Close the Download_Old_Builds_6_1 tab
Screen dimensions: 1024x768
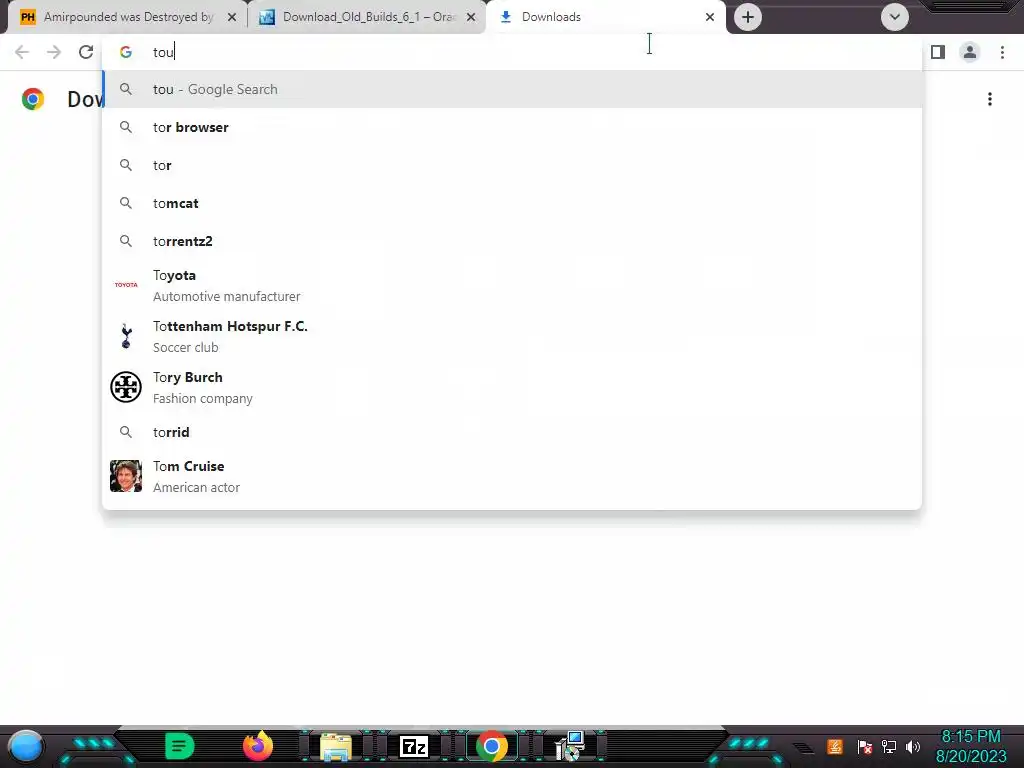coord(471,17)
